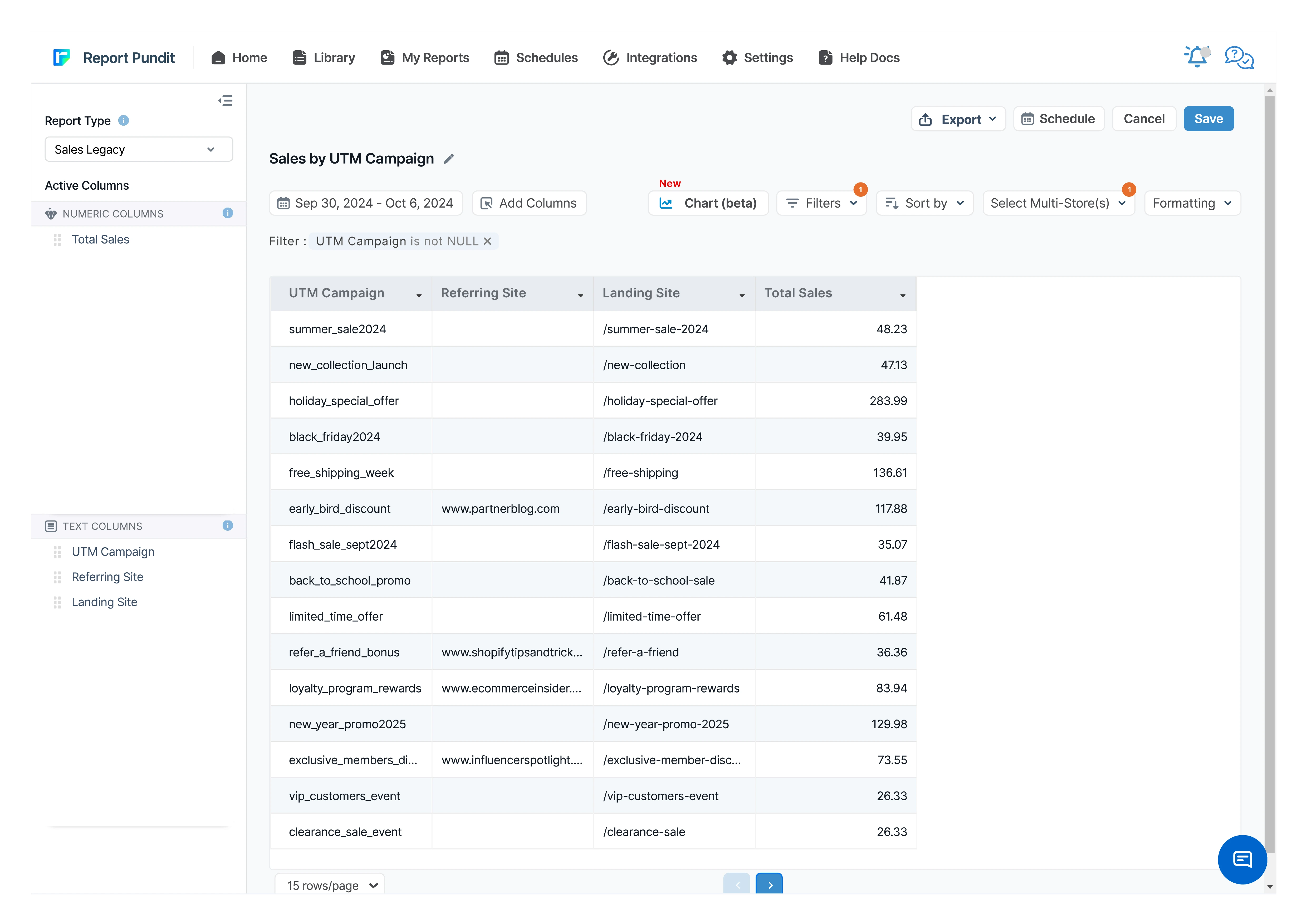Image resolution: width=1307 pixels, height=924 pixels.
Task: Open the Formatting dropdown
Action: coord(1192,203)
